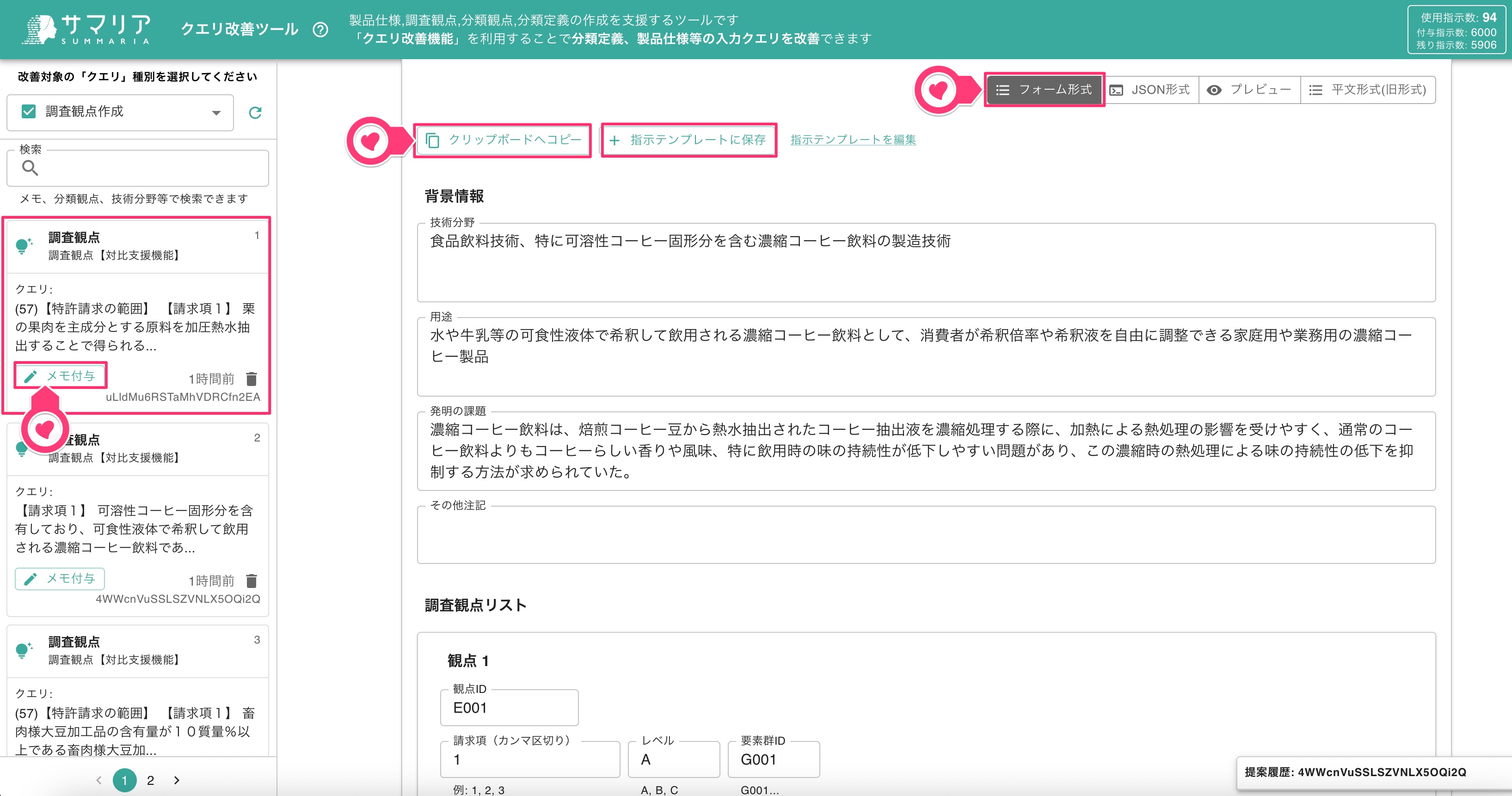Click the search magnifier icon
This screenshot has width=1512, height=796.
tap(30, 168)
